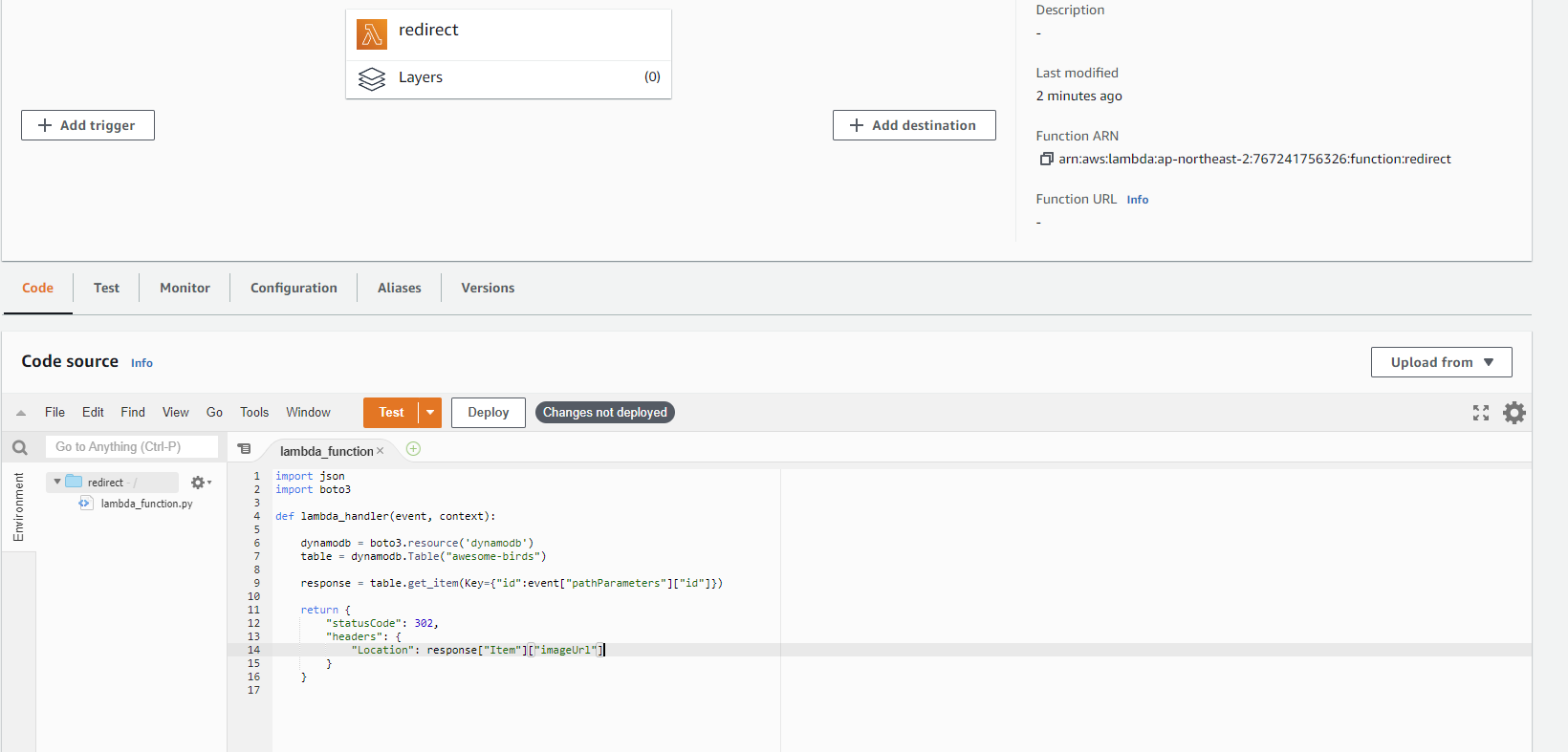Screen dimensions: 1568x752
Task: Click the orange Lambda function icon
Action: pyautogui.click(x=372, y=34)
